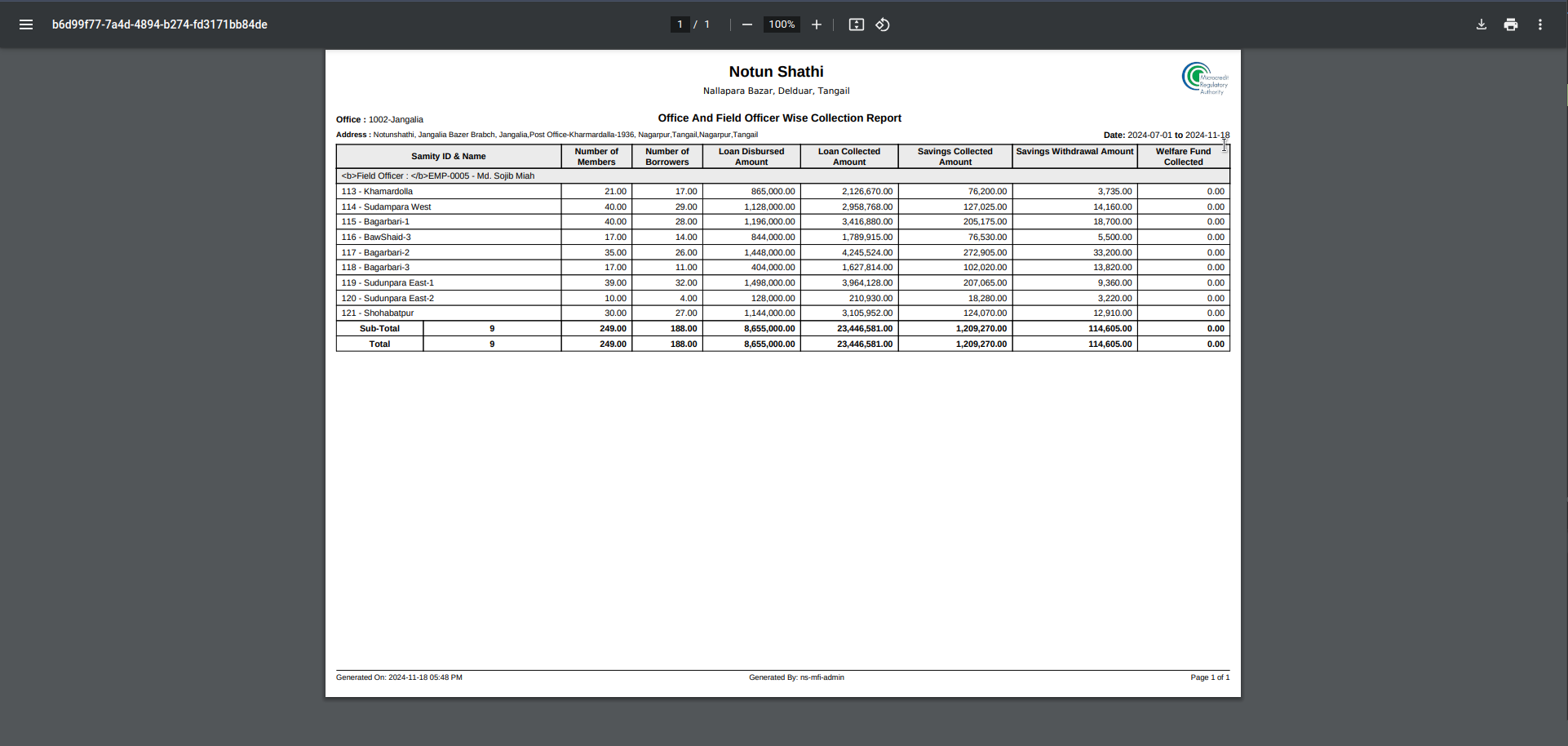Click the Generated By ns-mfi-admin footer text
The image size is (1568, 746).
[x=796, y=677]
